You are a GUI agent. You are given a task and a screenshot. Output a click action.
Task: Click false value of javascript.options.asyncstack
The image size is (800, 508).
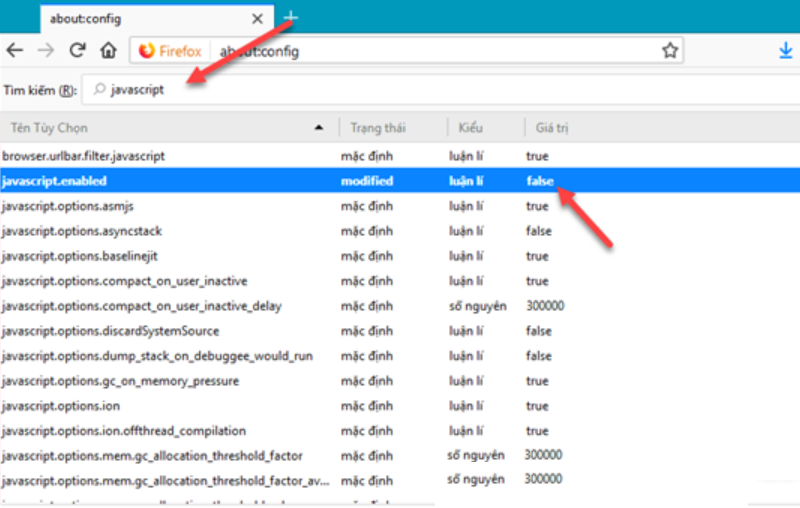539,231
